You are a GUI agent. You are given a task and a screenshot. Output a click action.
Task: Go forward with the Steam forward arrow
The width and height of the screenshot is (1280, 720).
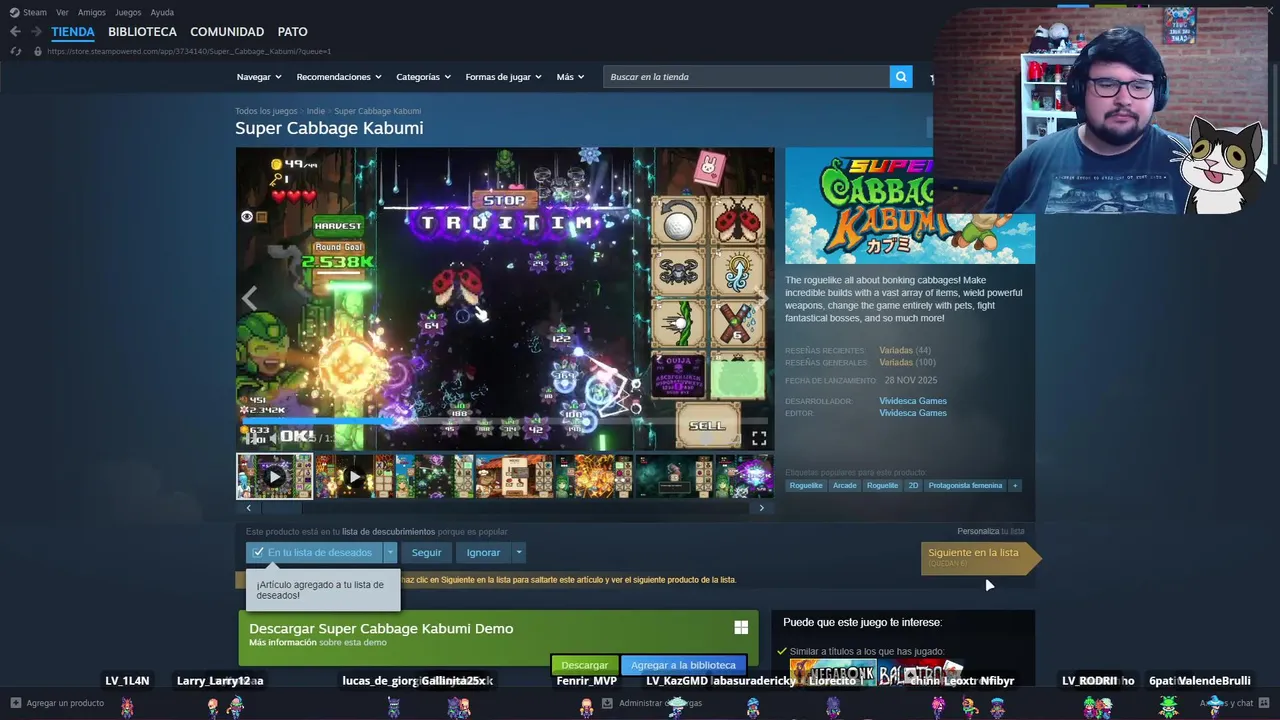point(36,32)
